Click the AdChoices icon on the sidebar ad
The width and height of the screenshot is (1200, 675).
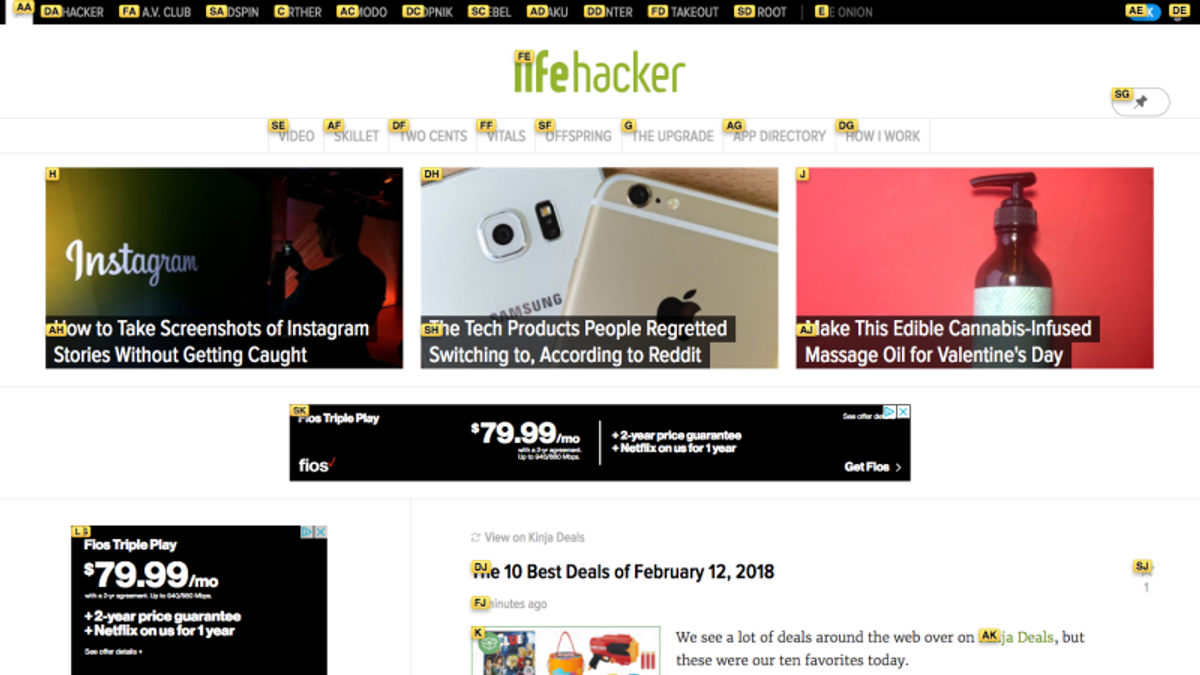[x=308, y=532]
